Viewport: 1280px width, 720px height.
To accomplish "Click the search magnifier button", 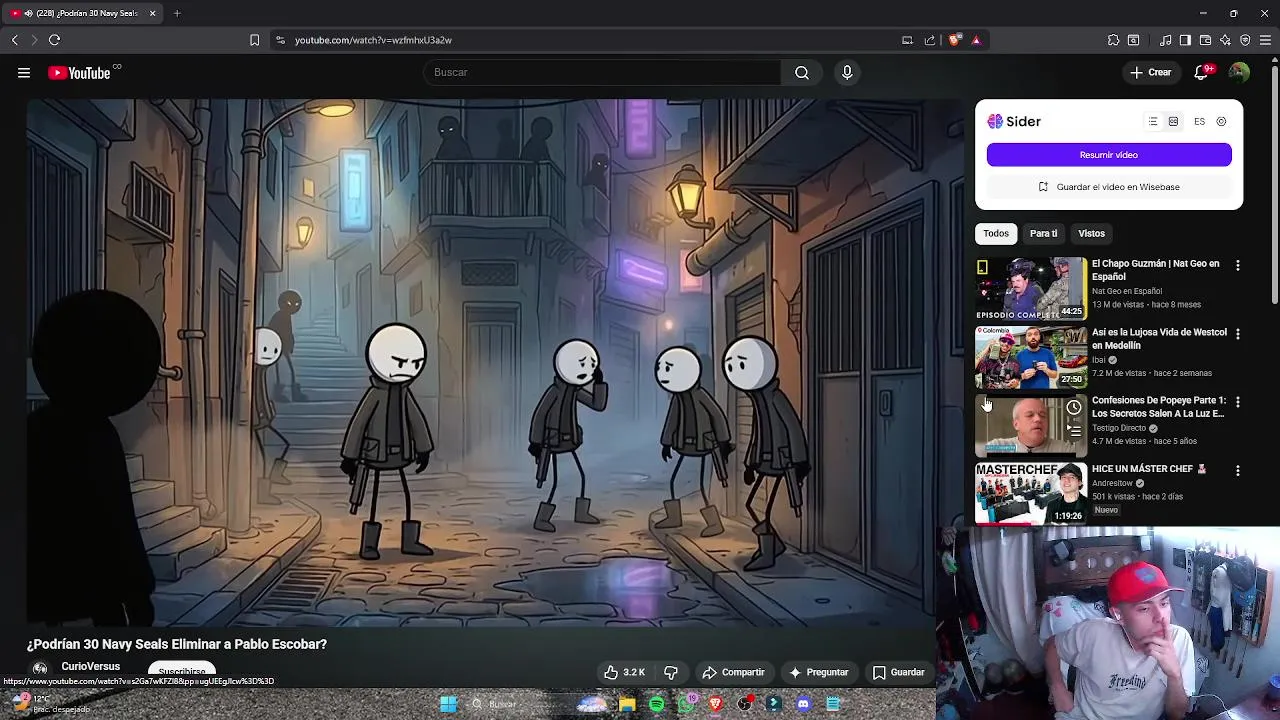I will [x=802, y=72].
